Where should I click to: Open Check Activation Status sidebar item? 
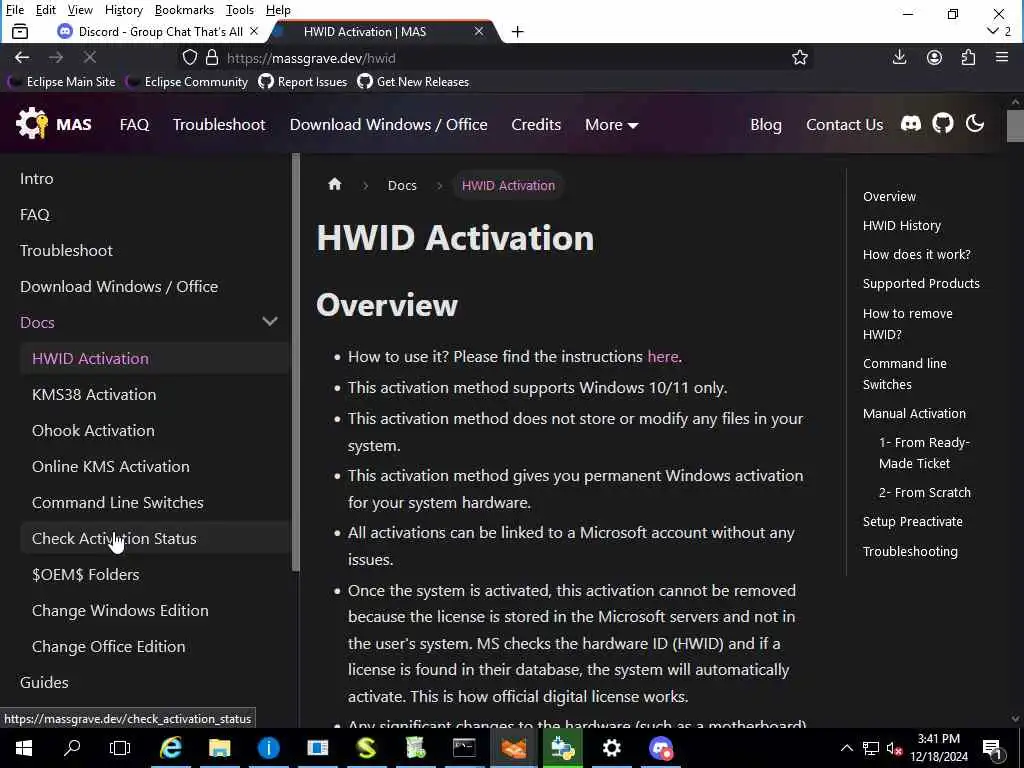[x=155, y=538]
